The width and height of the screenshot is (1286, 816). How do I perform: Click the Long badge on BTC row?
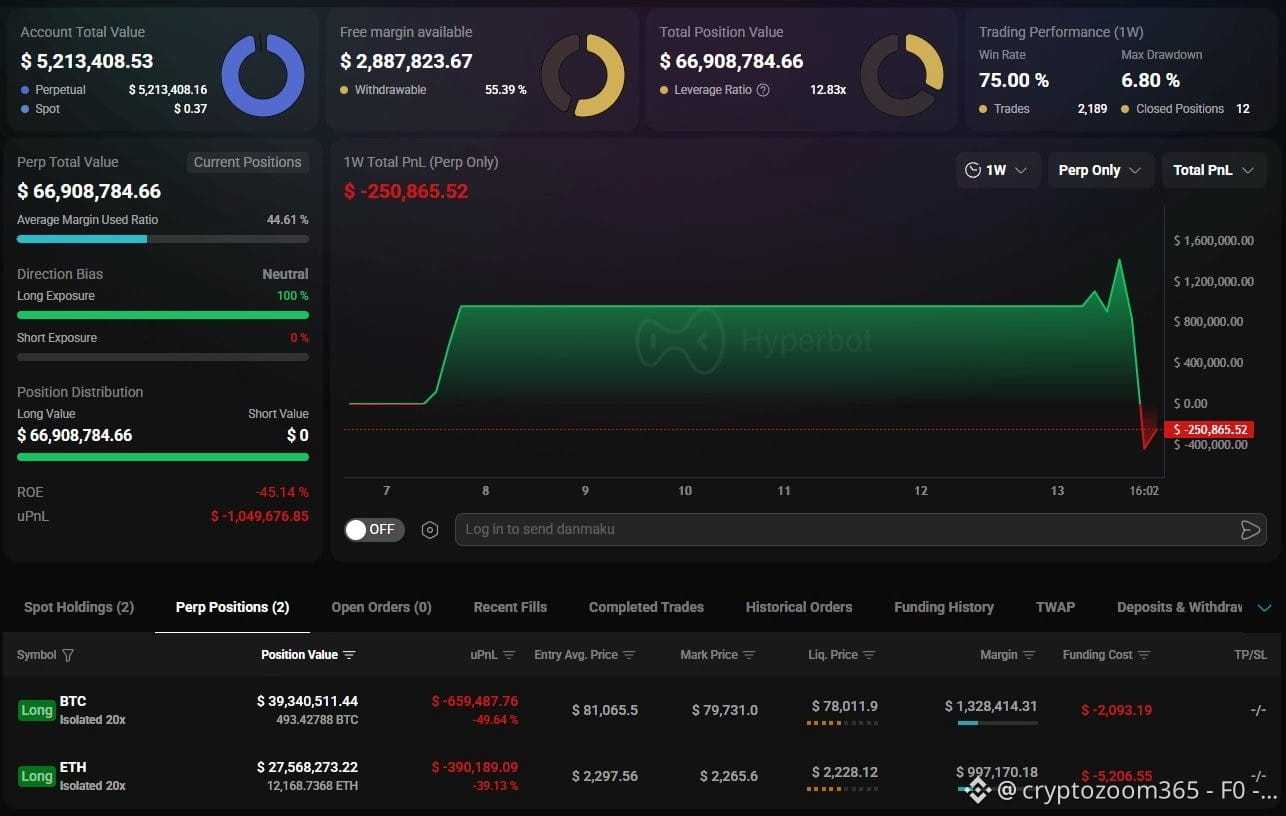37,710
